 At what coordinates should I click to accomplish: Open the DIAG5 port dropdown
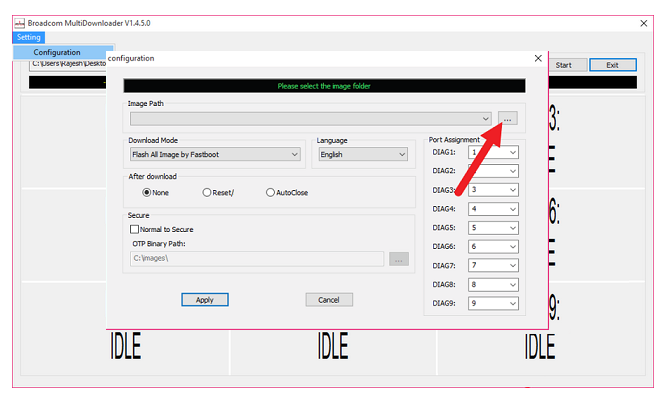(x=493, y=228)
